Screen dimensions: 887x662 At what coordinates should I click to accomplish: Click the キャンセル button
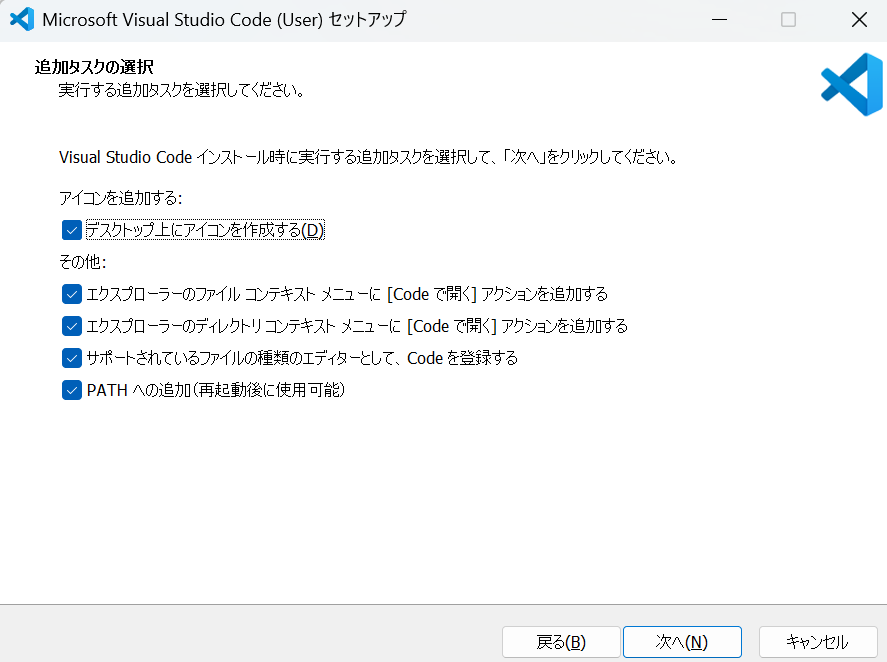(x=817, y=642)
